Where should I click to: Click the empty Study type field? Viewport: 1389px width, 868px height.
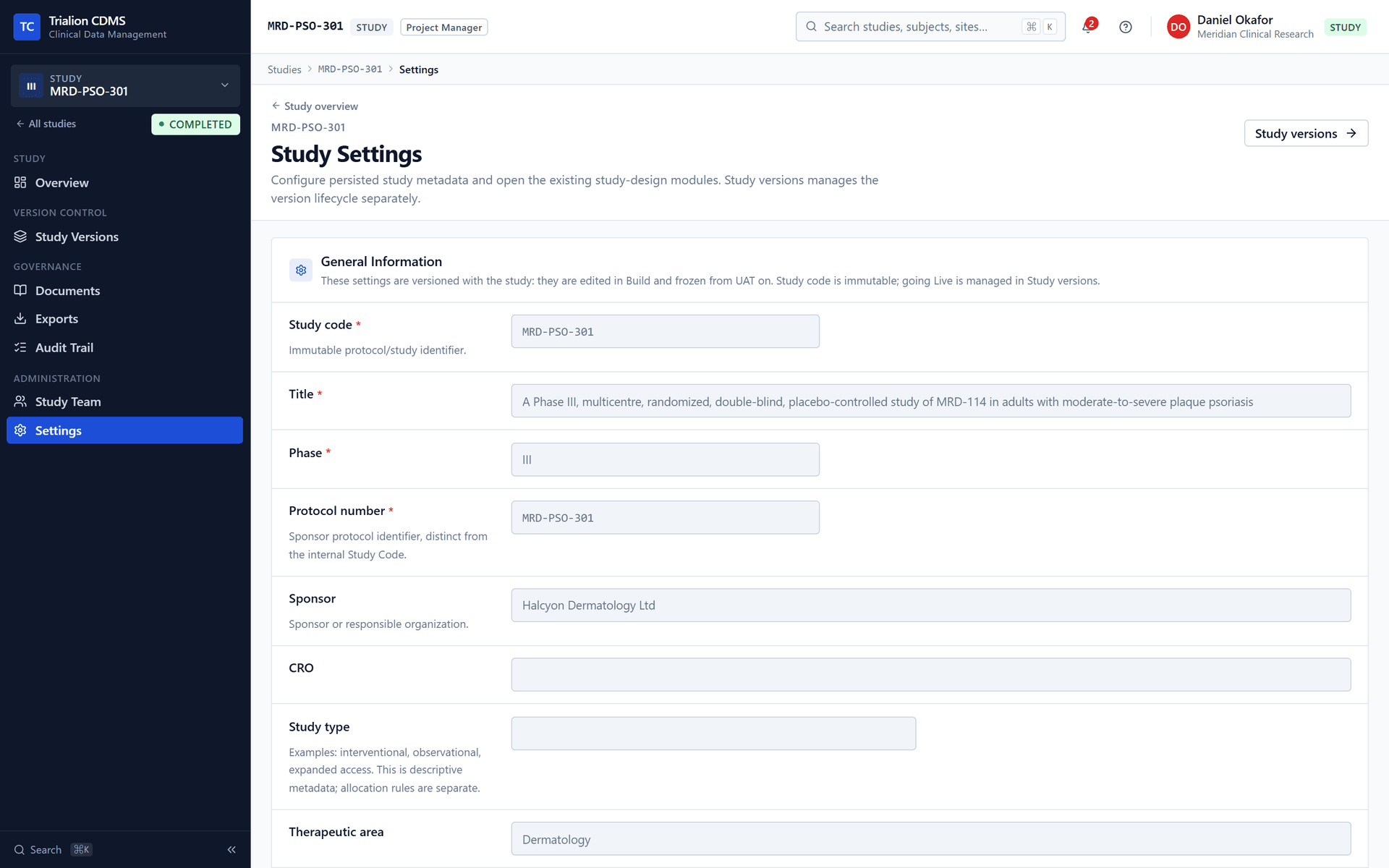click(713, 733)
